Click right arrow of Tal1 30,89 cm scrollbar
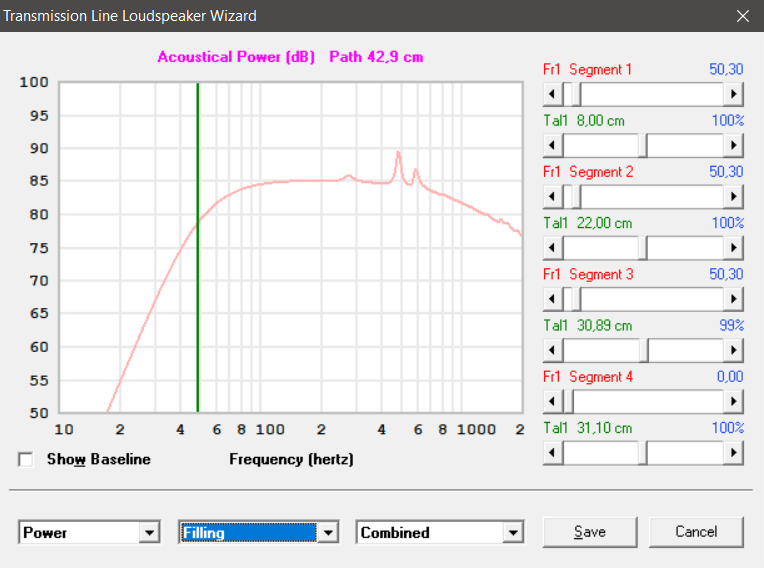This screenshot has height=568, width=764. pos(733,350)
